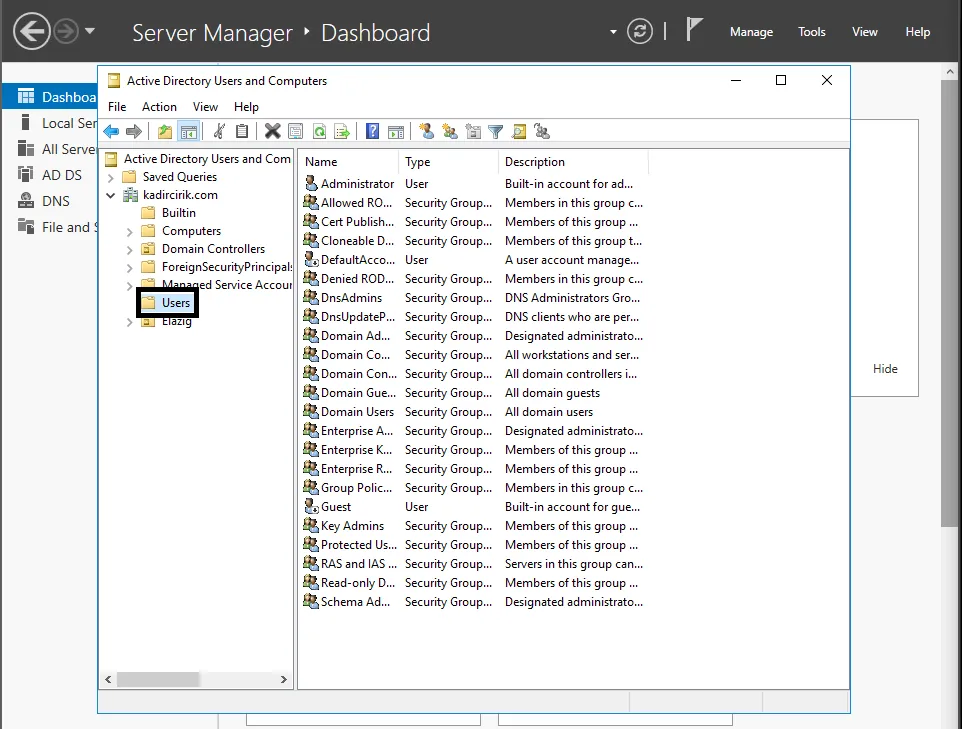The height and width of the screenshot is (729, 962).
Task: Select Local Server in sidebar
Action: pos(50,123)
